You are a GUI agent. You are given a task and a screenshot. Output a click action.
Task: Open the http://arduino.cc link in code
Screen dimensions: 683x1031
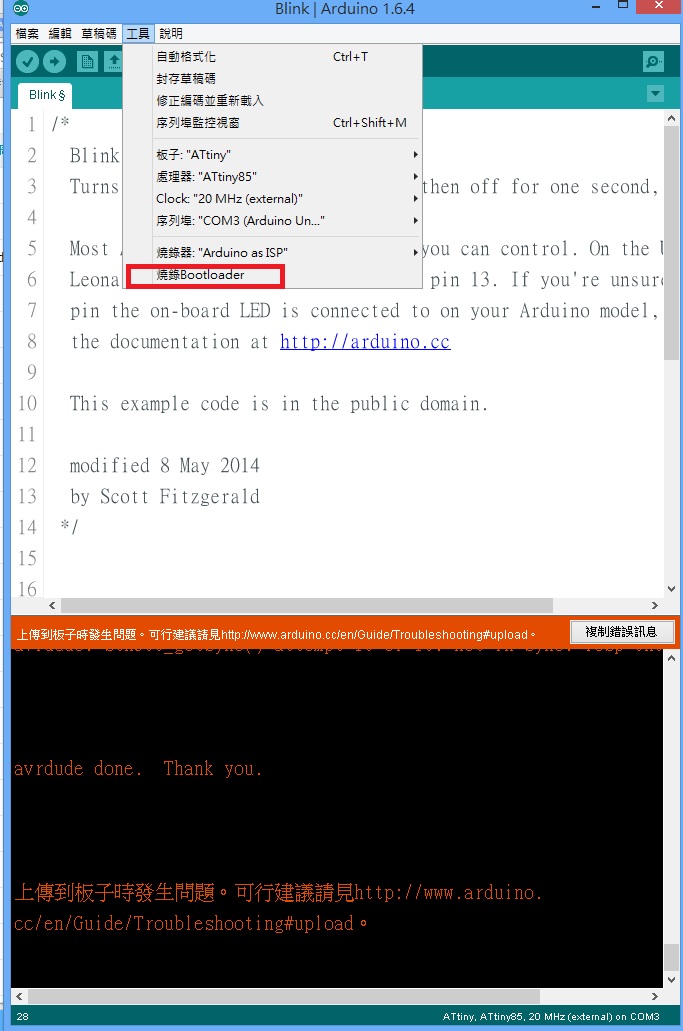(x=365, y=342)
